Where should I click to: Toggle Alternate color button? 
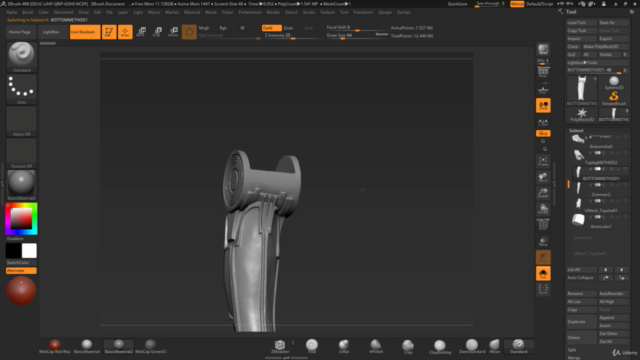[x=21, y=271]
